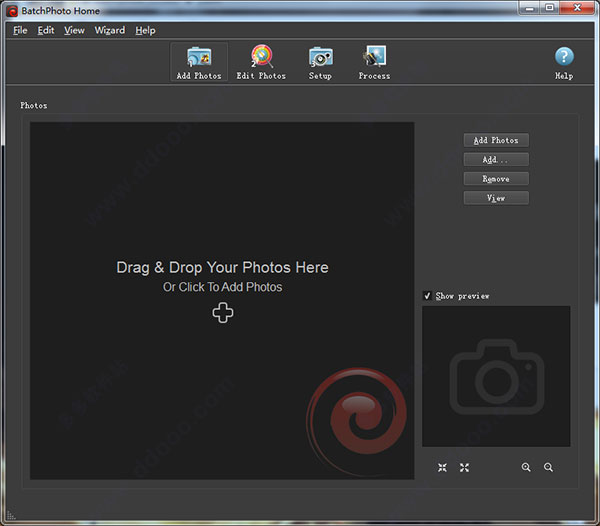Click the camera preview placeholder
This screenshot has width=600, height=526.
[496, 376]
